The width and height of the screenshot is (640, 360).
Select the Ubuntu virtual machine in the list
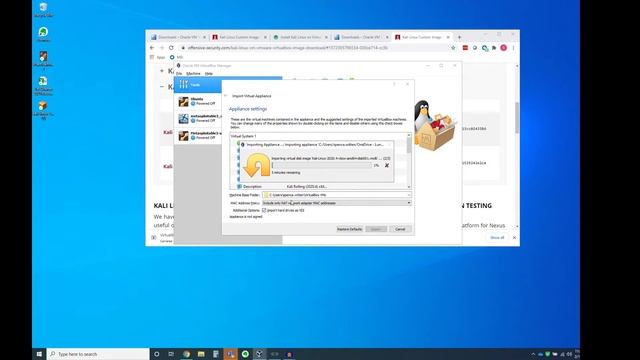[x=198, y=101]
